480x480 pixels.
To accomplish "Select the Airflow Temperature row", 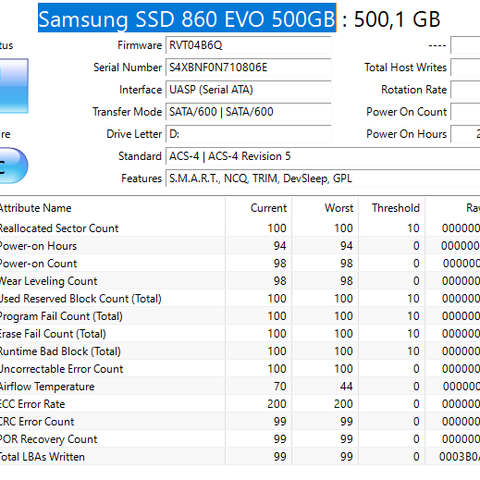I will pos(240,387).
